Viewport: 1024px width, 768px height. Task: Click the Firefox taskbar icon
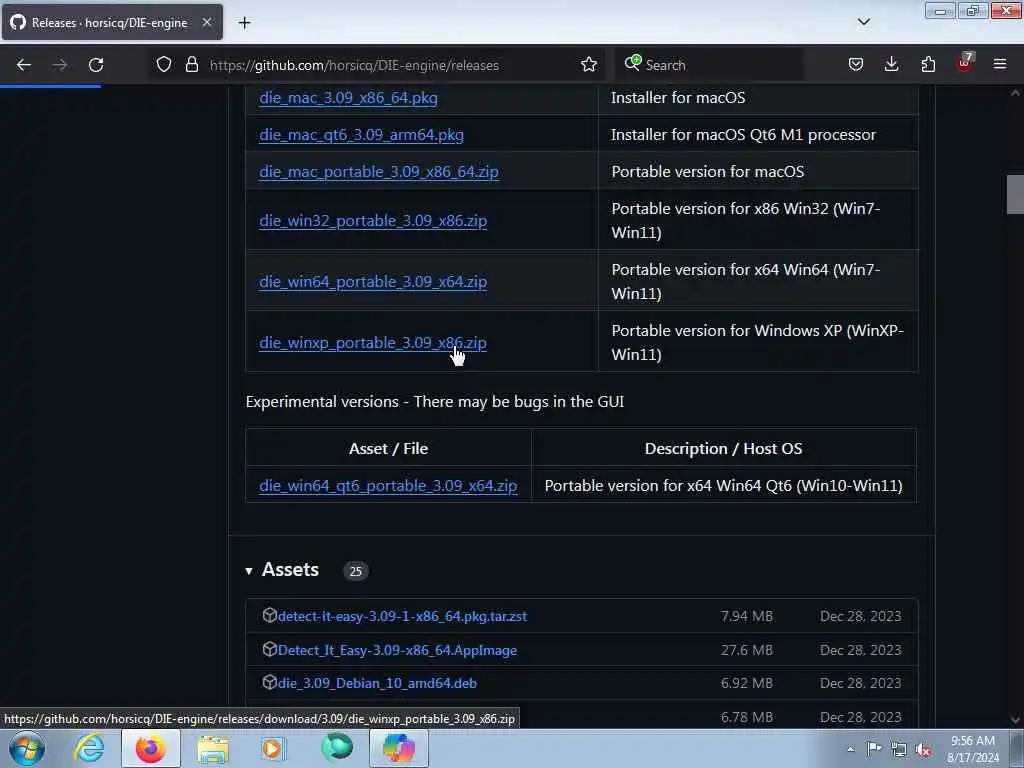(x=151, y=748)
